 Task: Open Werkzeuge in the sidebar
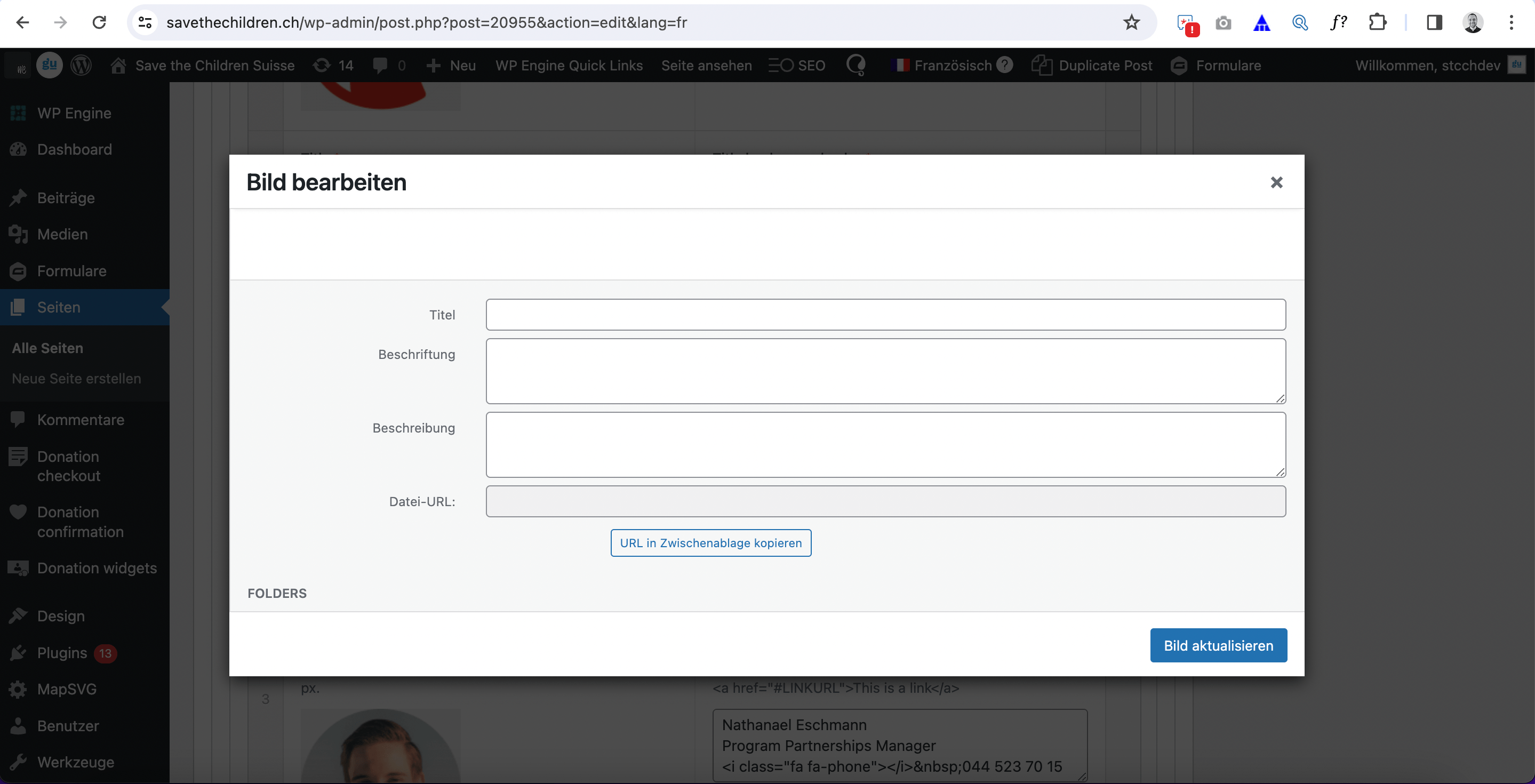tap(85, 763)
